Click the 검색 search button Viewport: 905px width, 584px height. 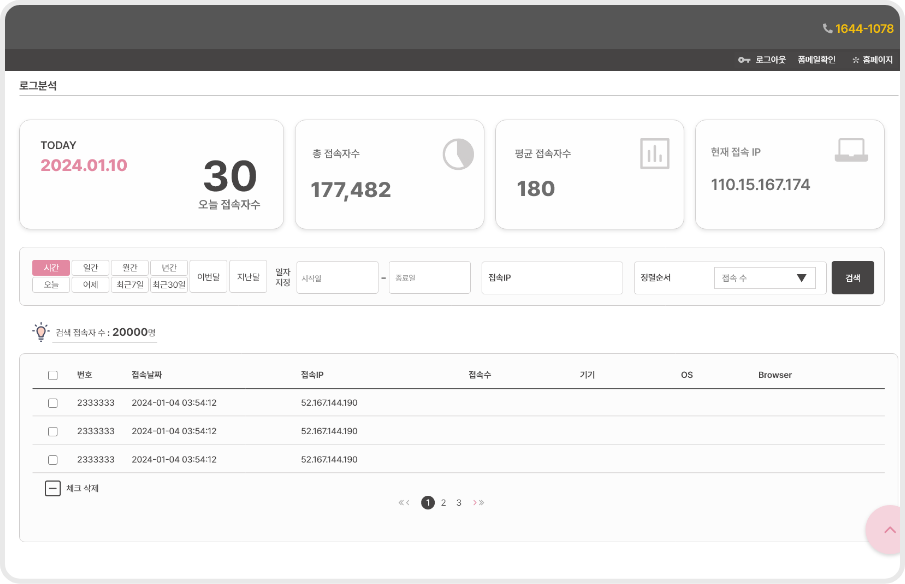[852, 278]
